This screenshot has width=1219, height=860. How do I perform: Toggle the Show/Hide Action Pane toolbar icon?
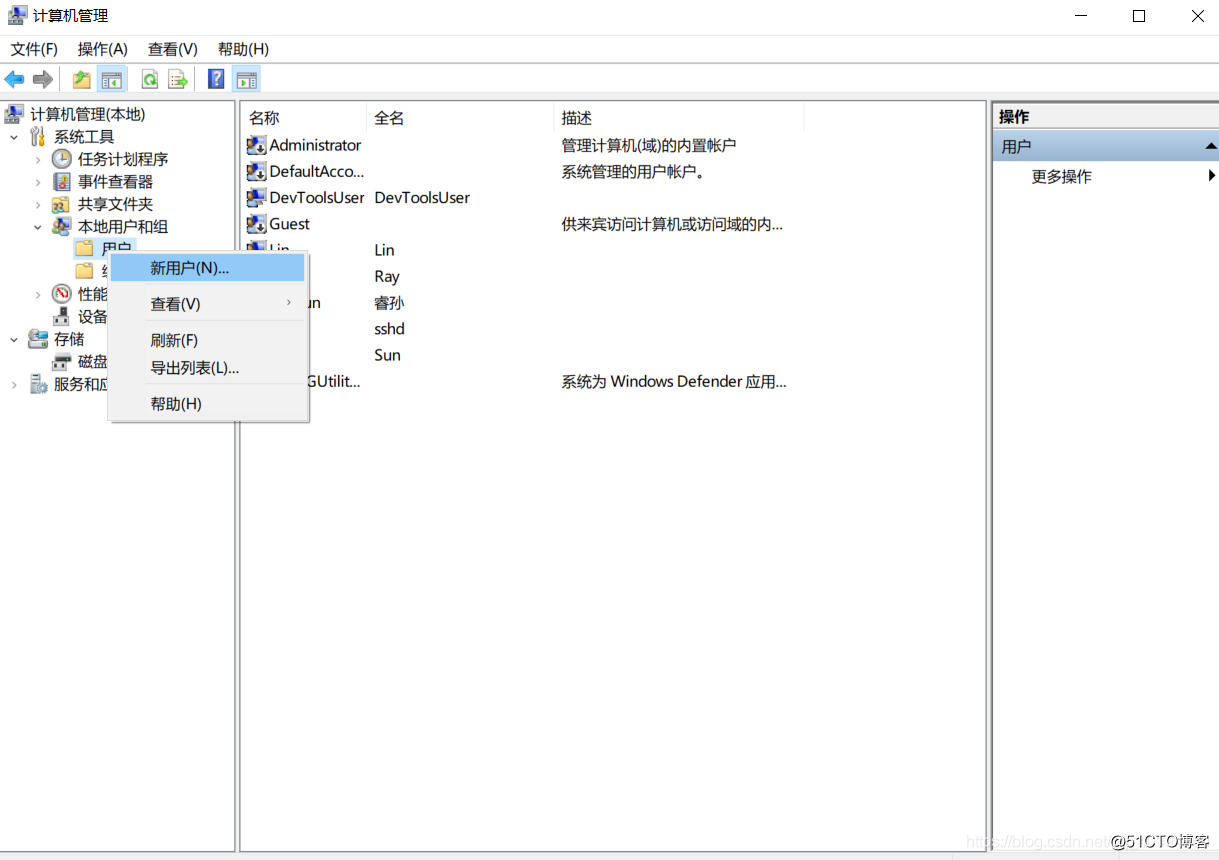[x=246, y=79]
